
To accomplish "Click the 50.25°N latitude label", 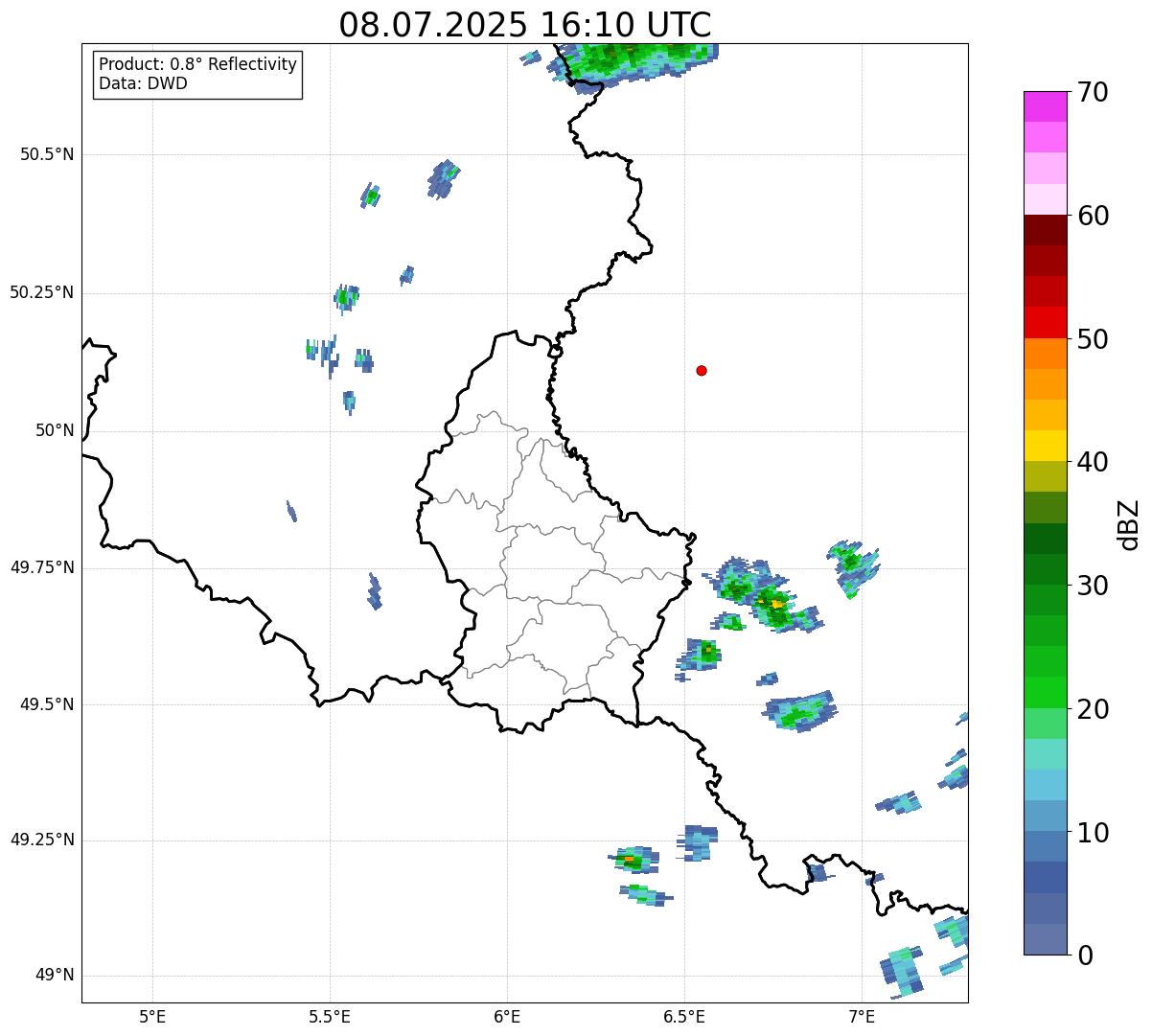I will click(42, 292).
